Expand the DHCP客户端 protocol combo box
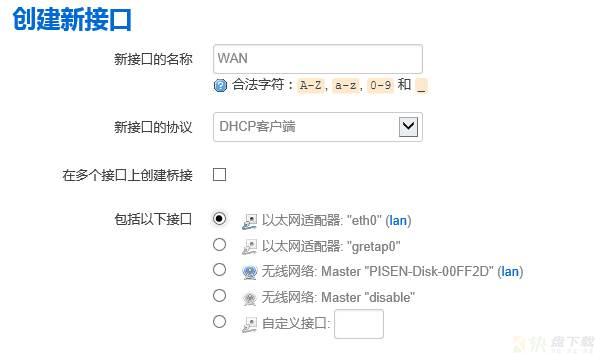Viewport: 601px width, 362px height. point(318,127)
